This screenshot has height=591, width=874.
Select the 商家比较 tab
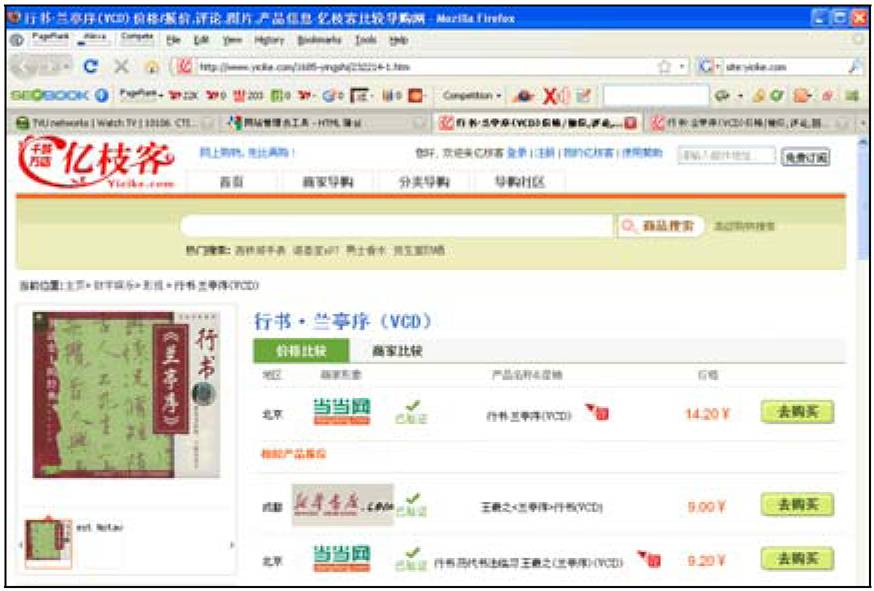pyautogui.click(x=397, y=351)
